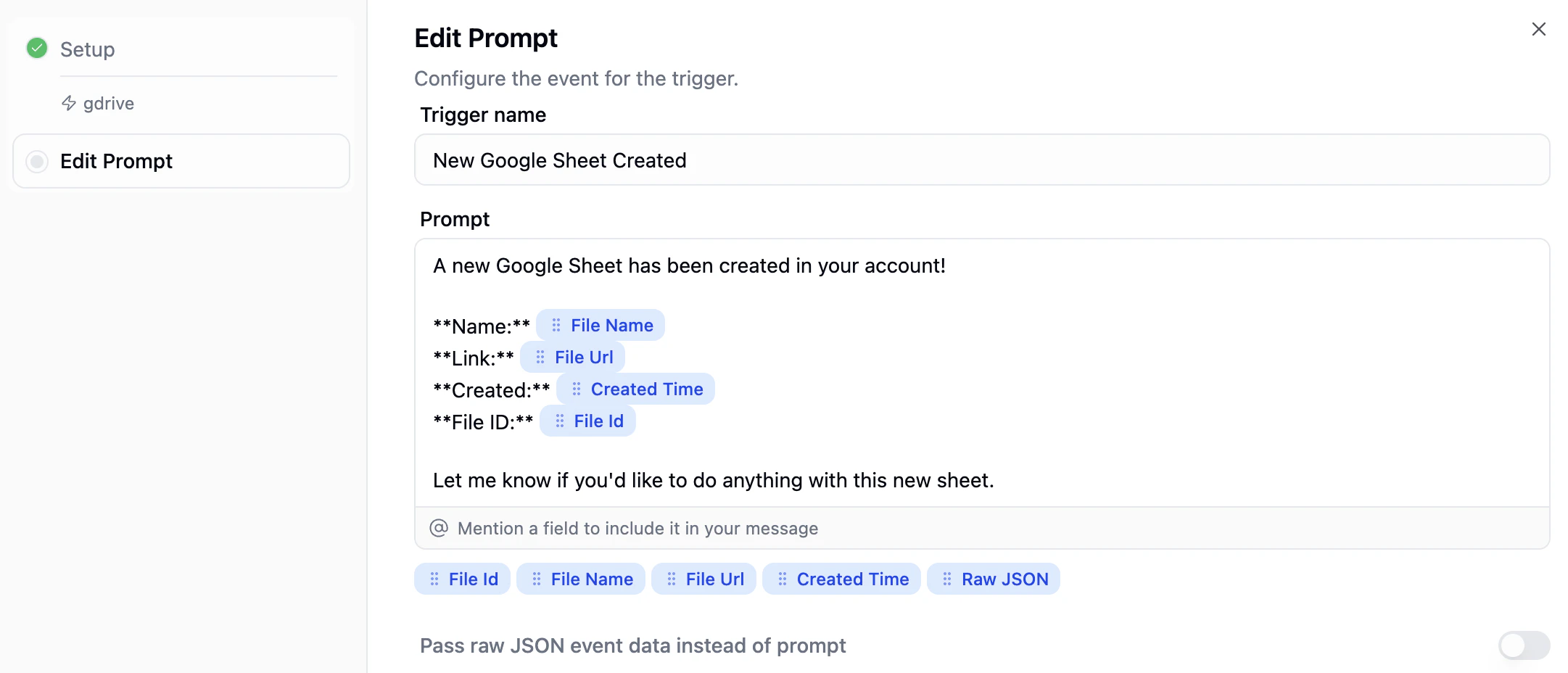1568x673 pixels.
Task: Open the Edit Prompt step in the sidebar
Action: click(116, 161)
